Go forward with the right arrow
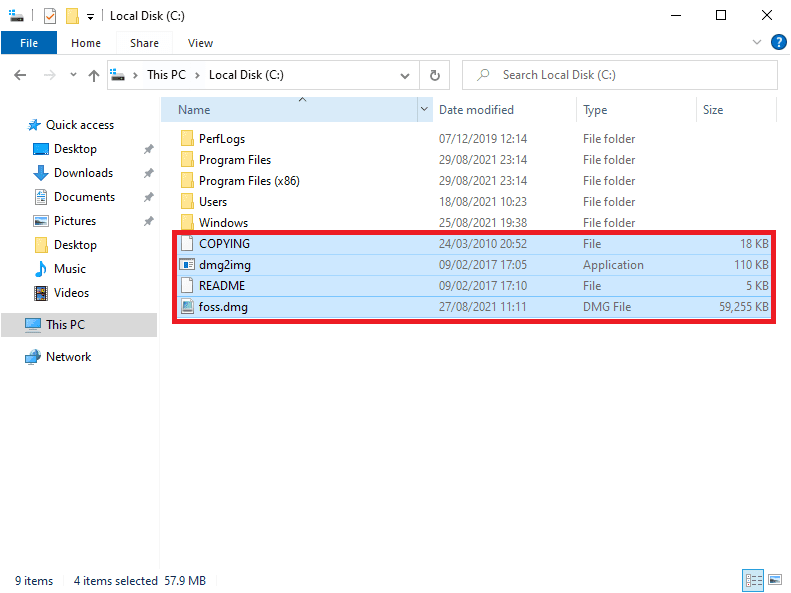791x593 pixels. click(49, 75)
